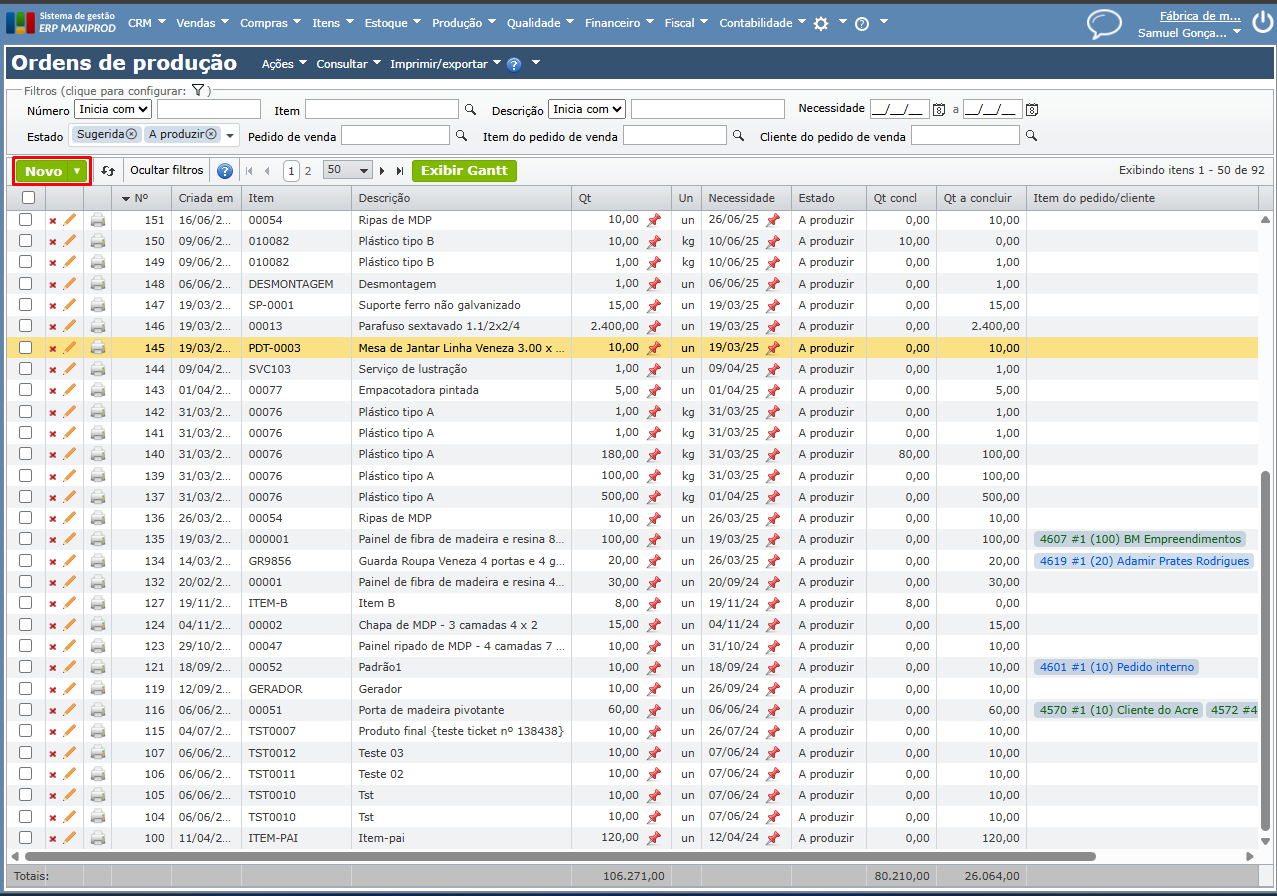Open the Número 'Inicia com' dropdown
The width and height of the screenshot is (1277, 896).
113,109
